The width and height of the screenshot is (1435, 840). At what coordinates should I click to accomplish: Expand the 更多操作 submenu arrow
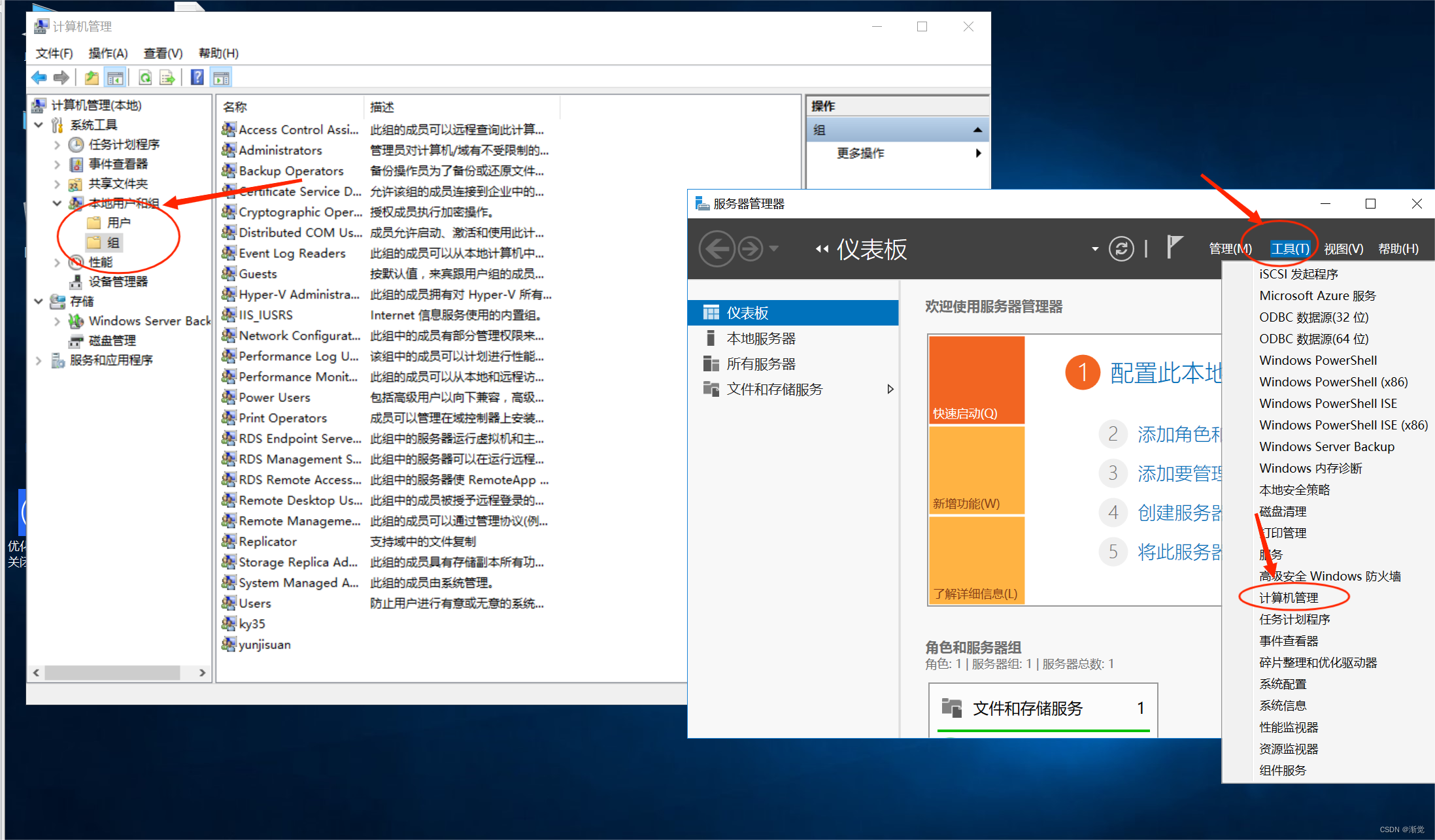tap(978, 153)
